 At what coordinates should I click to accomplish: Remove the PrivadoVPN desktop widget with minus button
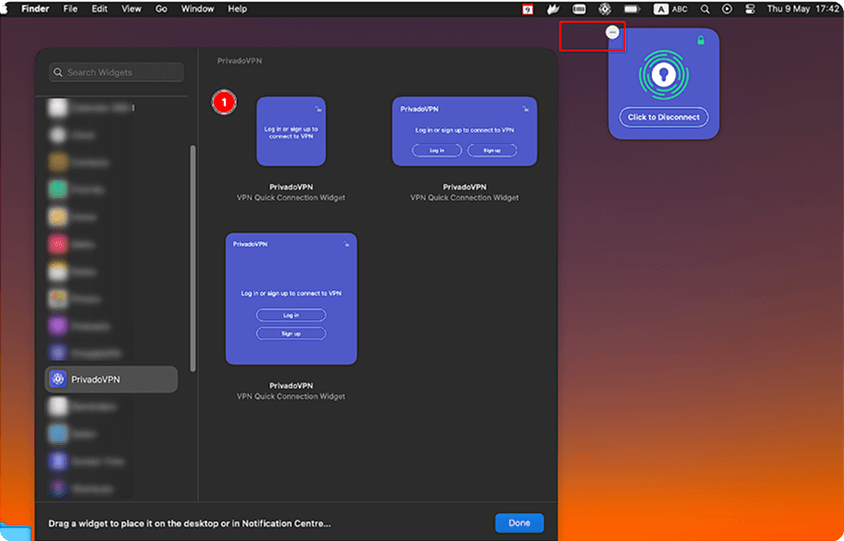(612, 33)
